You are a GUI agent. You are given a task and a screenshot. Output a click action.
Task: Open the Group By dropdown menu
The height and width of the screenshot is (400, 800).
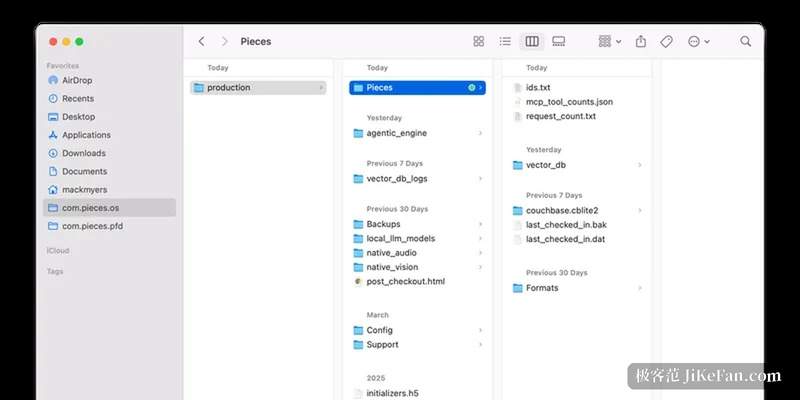click(x=610, y=41)
